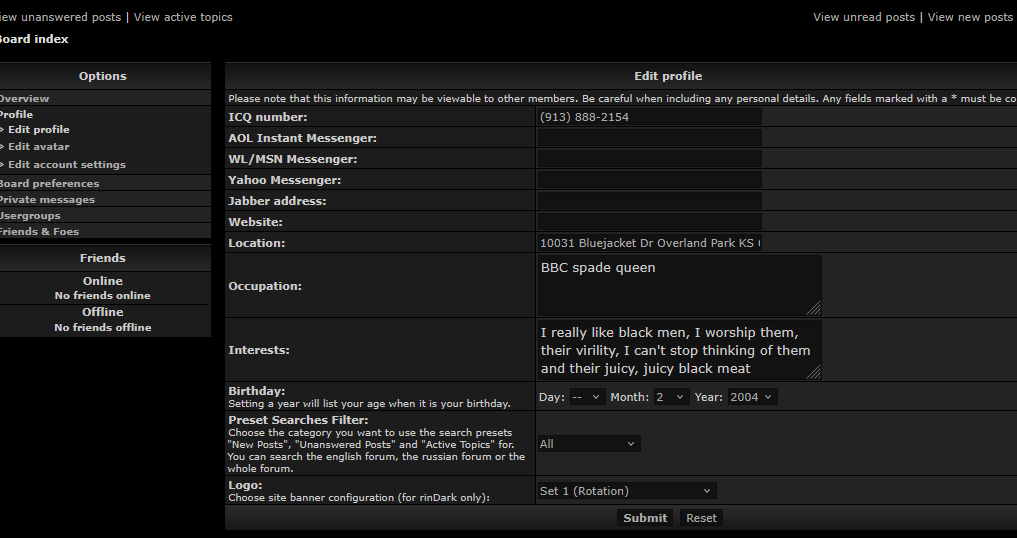Open the Private messages section
This screenshot has width=1017, height=538.
[x=47, y=200]
